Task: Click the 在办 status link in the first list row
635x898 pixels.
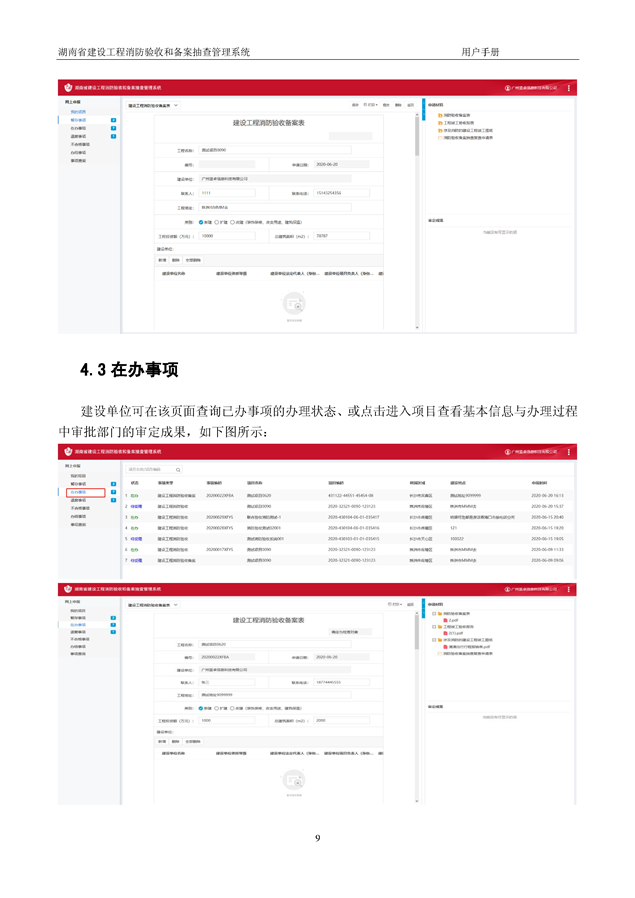Action: 134,495
